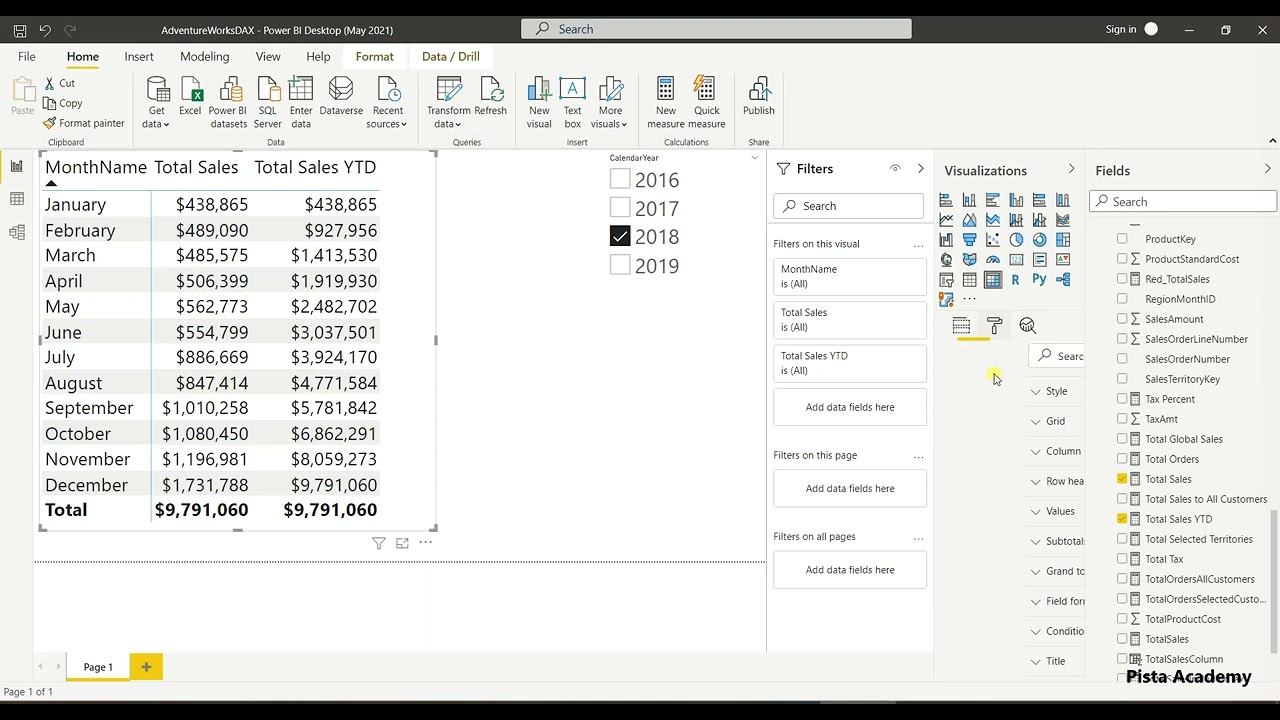Image resolution: width=1280 pixels, height=720 pixels.
Task: Click the Fields pane search box
Action: point(1183,201)
